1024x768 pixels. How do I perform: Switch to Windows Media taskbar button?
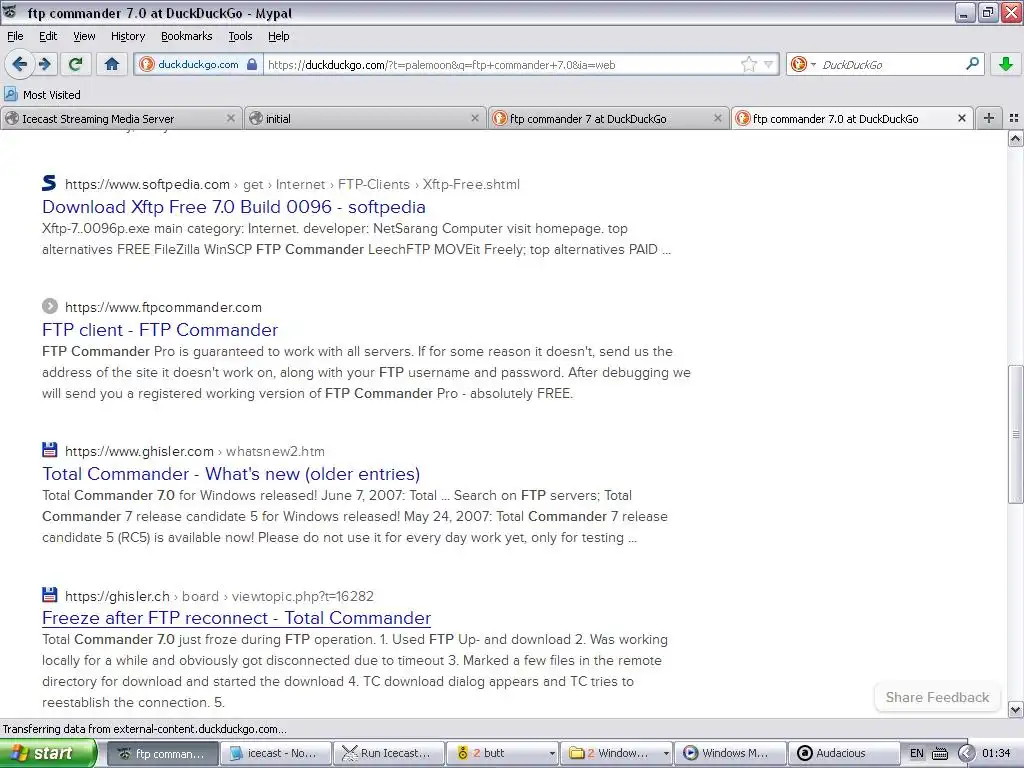(x=729, y=753)
